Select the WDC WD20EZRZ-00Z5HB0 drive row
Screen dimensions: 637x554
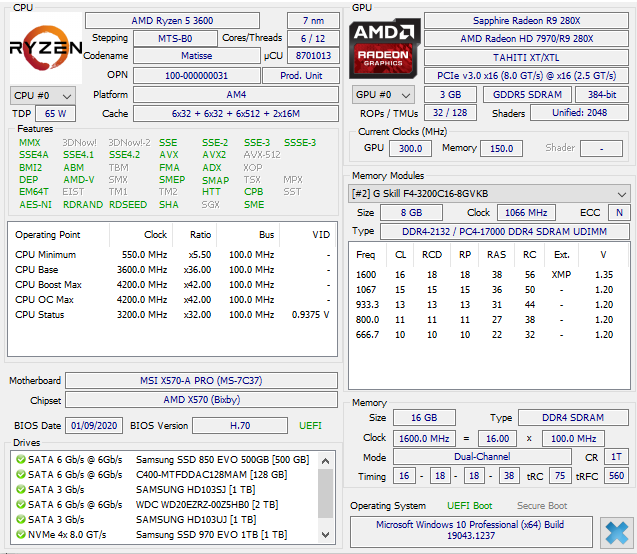[x=164, y=504]
